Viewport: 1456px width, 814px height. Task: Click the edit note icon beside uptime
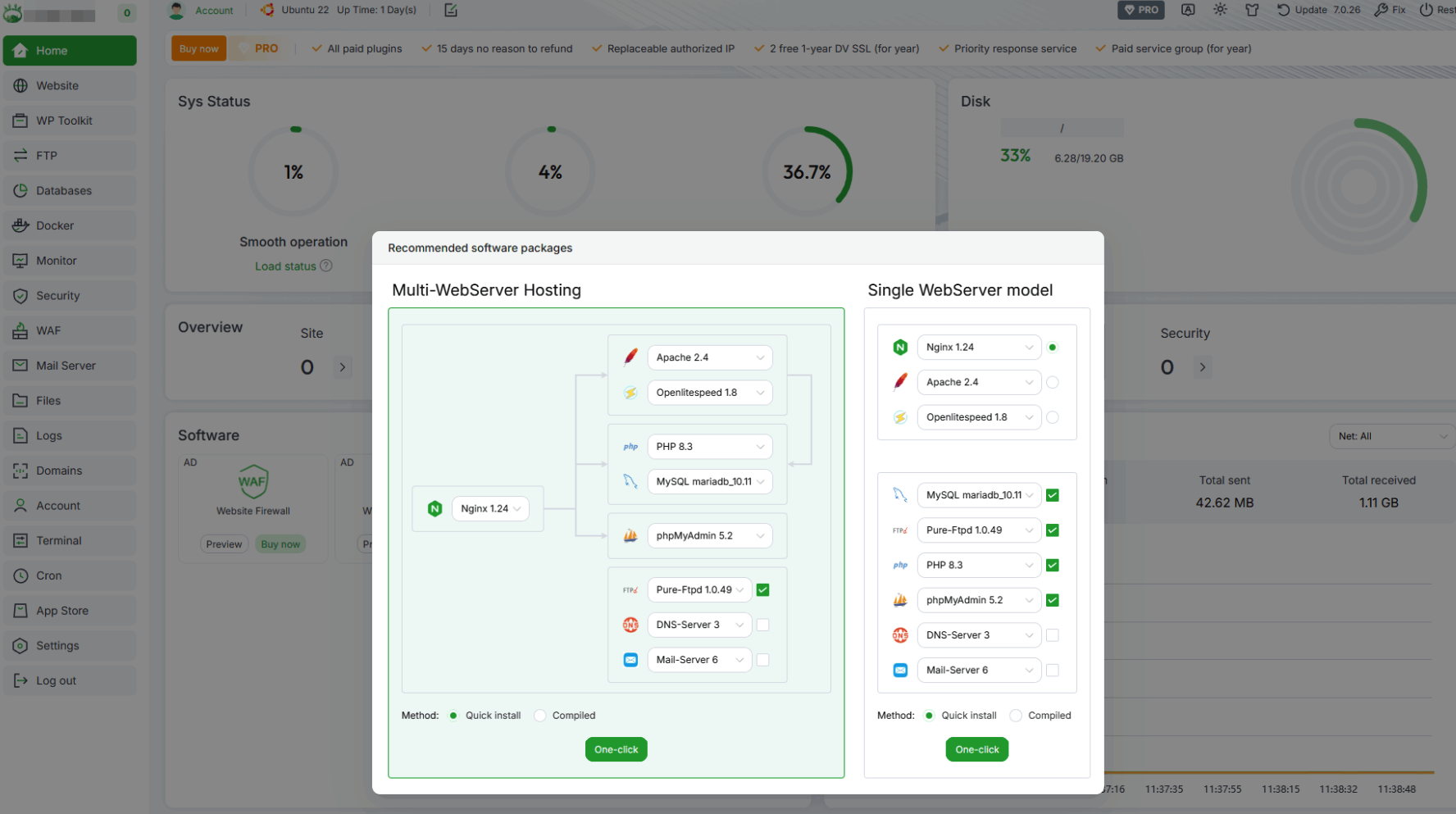[x=451, y=10]
